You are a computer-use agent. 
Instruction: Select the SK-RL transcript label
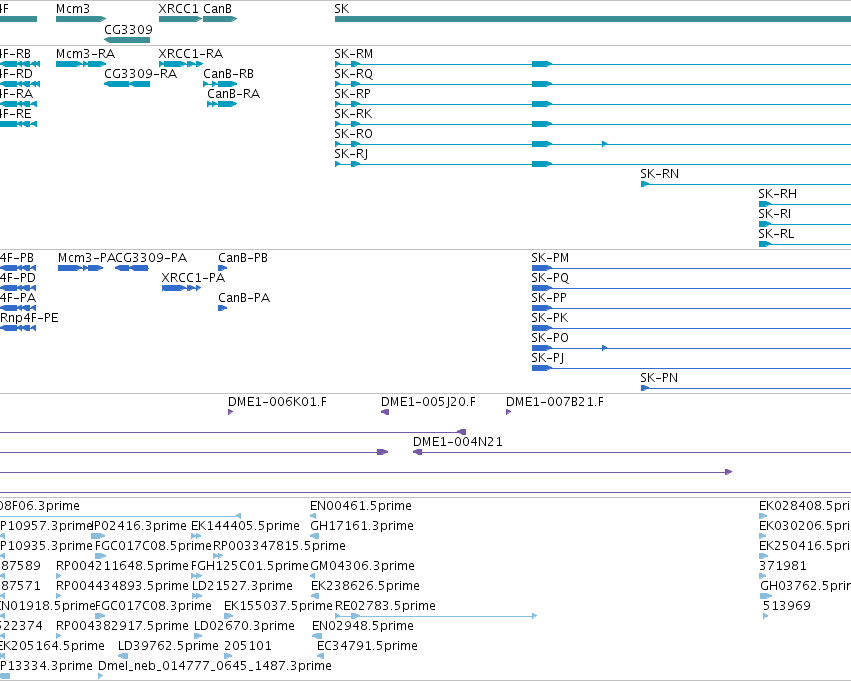point(776,234)
